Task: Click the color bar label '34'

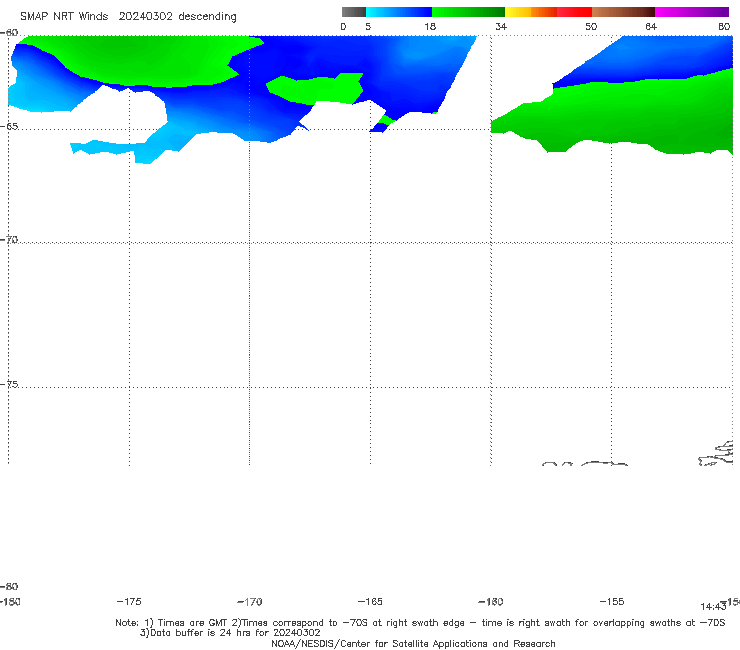Action: 501,26
